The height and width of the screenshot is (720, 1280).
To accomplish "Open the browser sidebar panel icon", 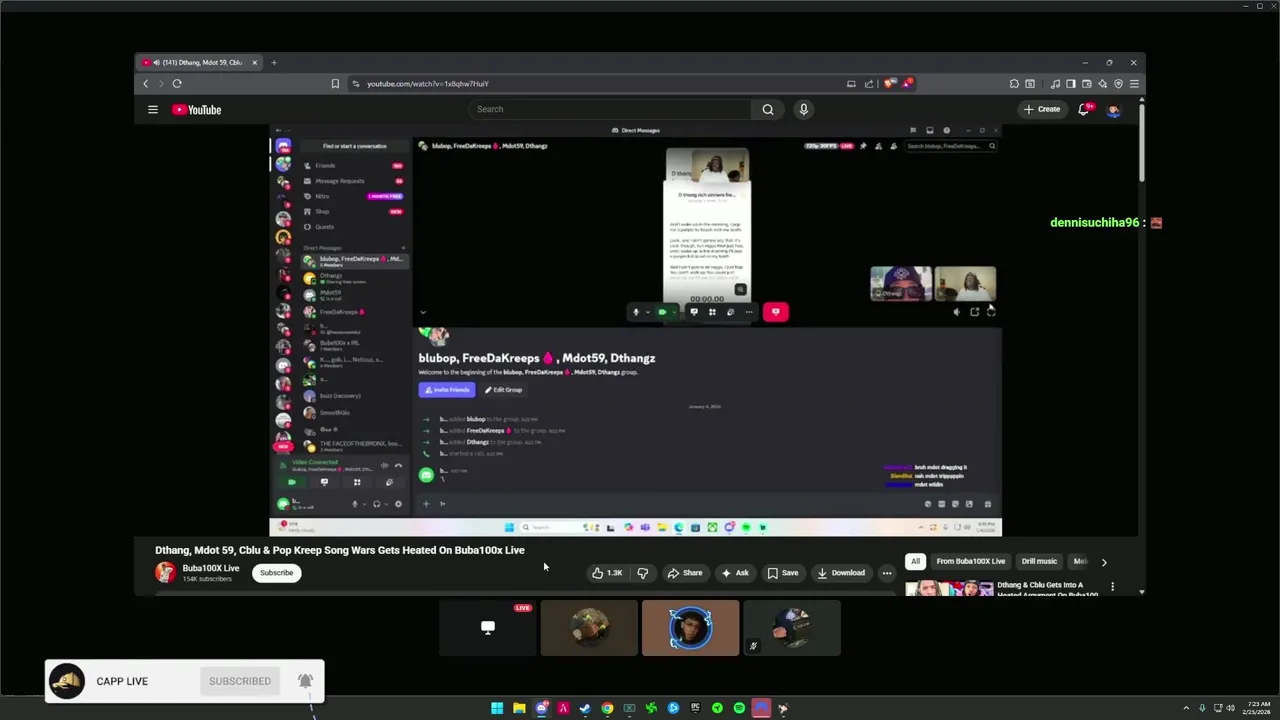I will point(1070,84).
